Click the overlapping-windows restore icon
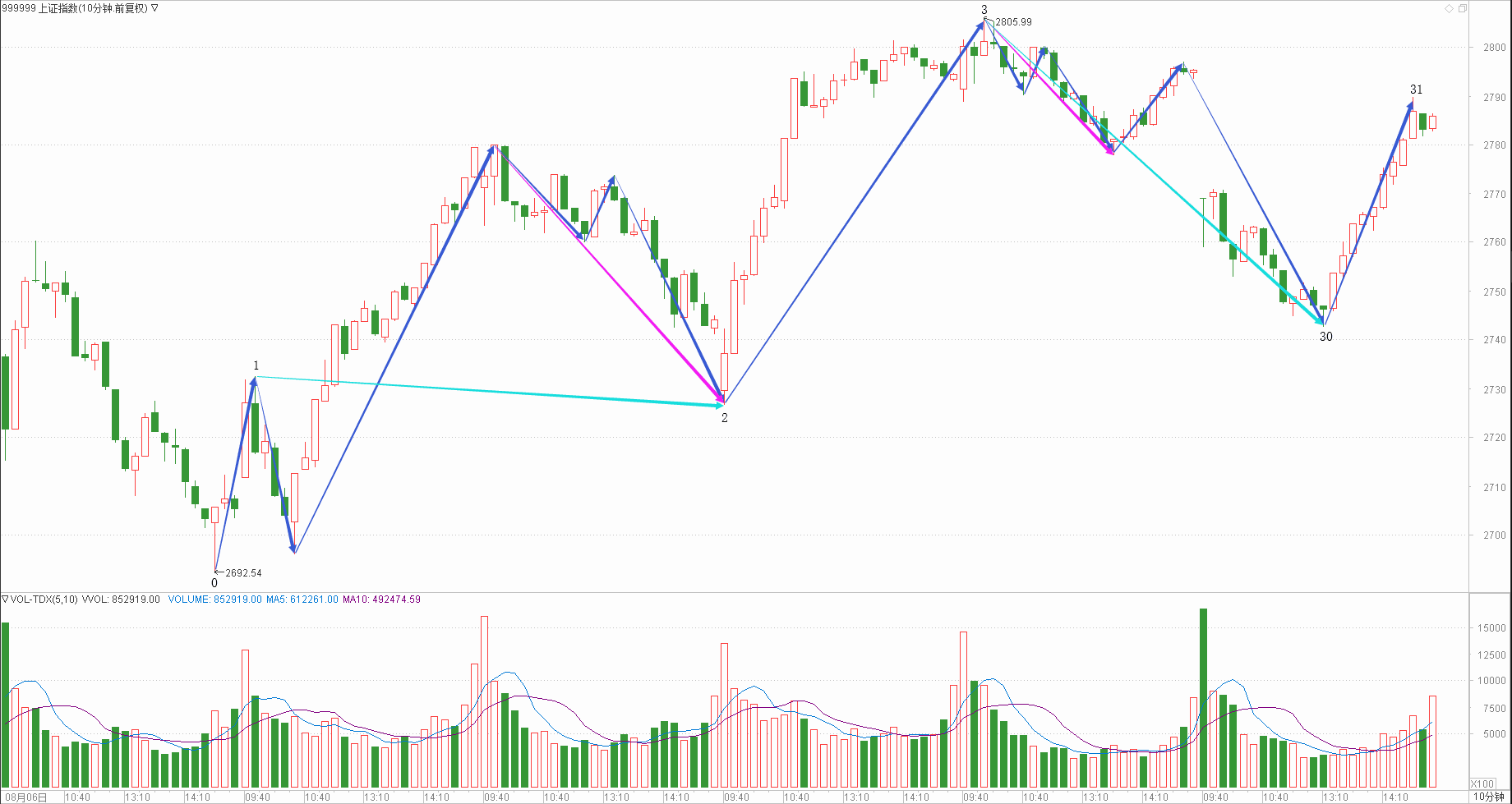Screen dimensions: 1512x804 tap(1462, 9)
